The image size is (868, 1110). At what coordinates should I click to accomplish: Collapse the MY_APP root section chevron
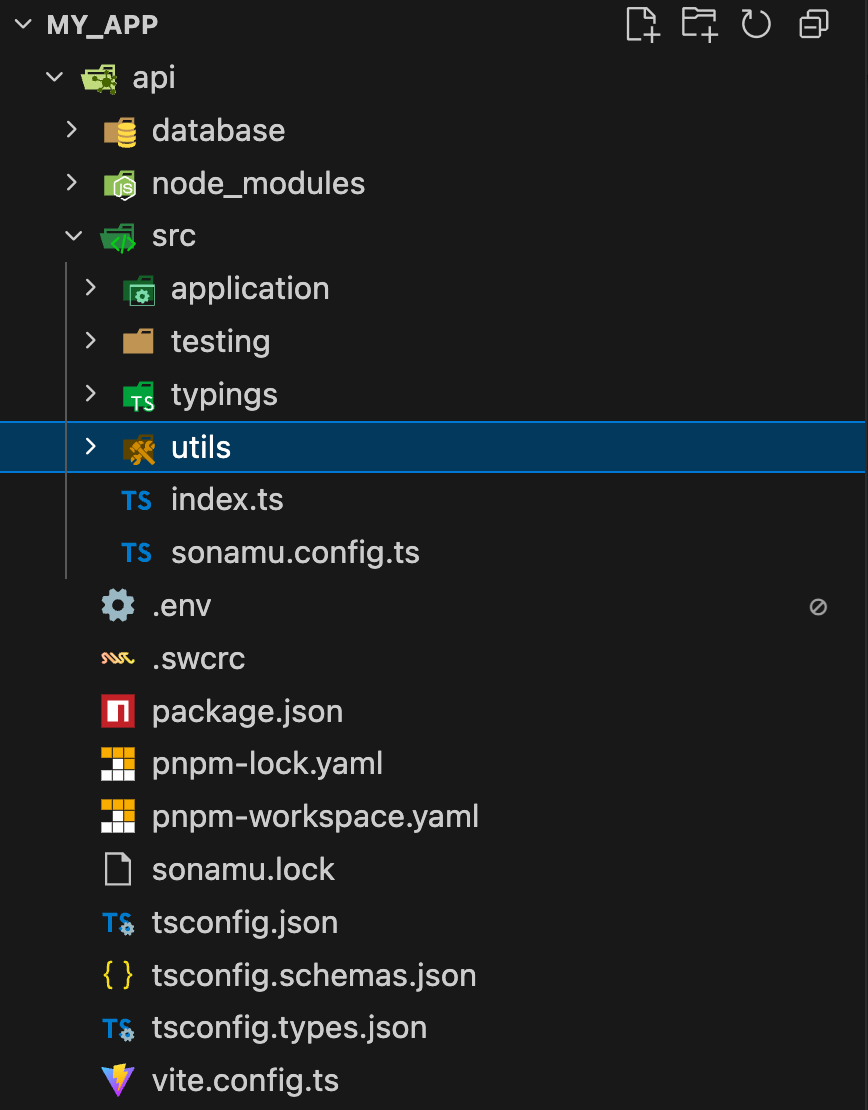(x=23, y=24)
